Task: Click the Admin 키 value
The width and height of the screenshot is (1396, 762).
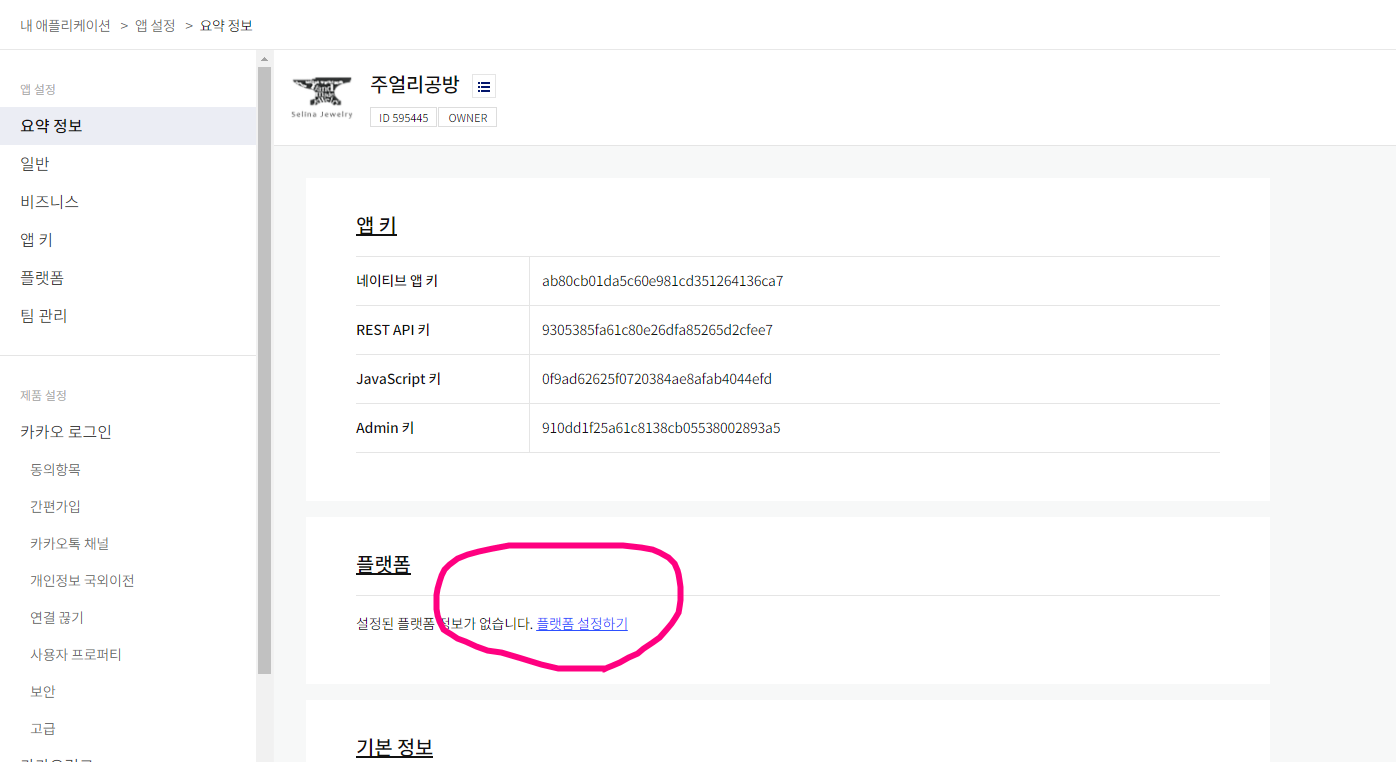Action: (661, 428)
